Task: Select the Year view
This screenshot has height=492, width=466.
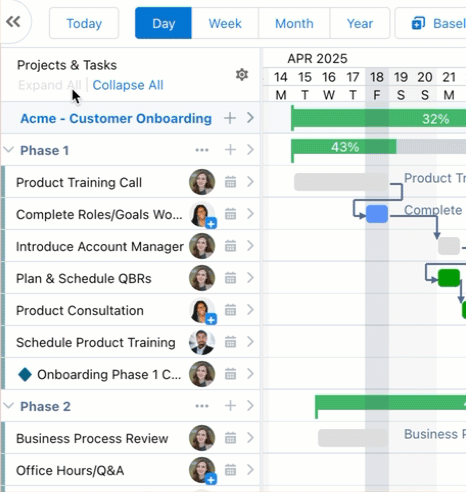Action: pos(360,23)
